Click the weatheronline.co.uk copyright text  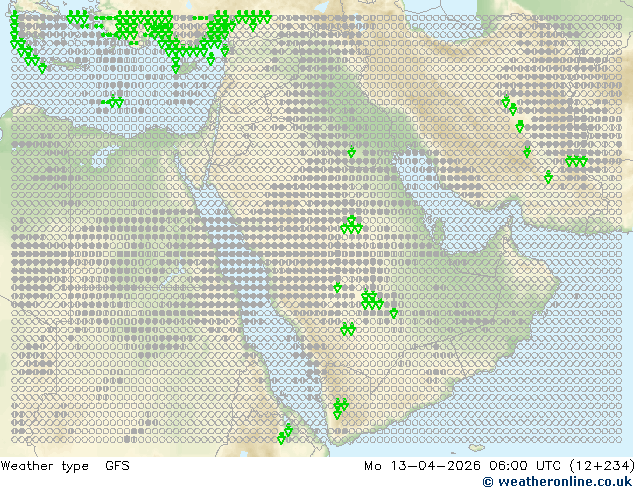coord(557,482)
